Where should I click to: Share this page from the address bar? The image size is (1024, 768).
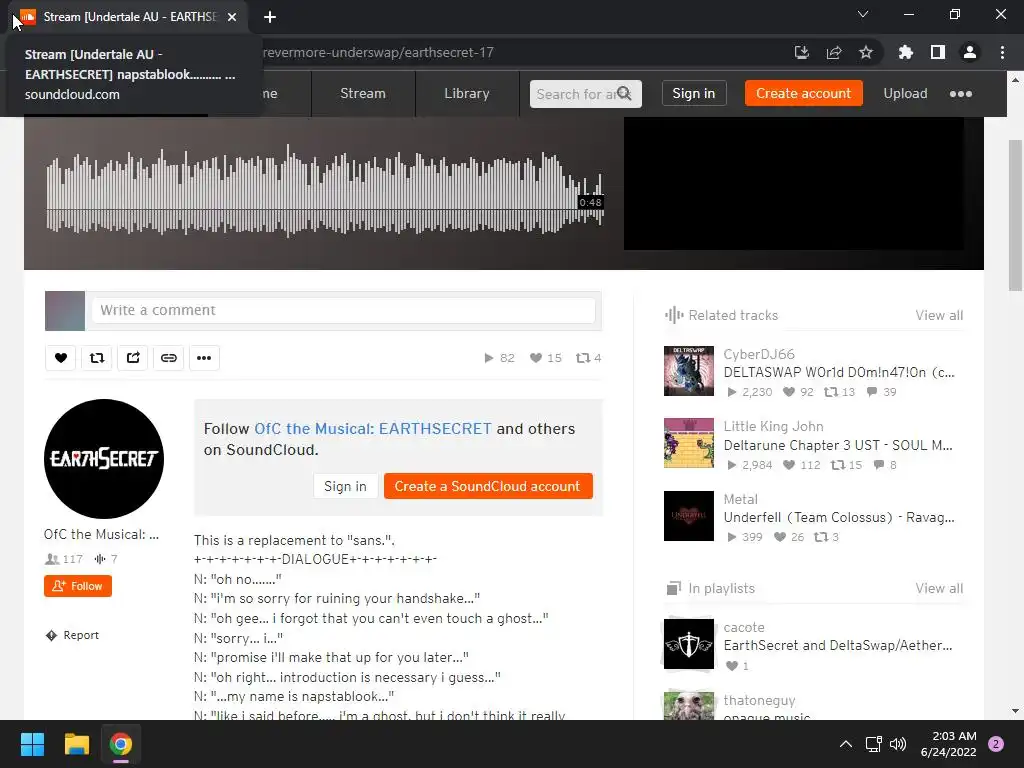(834, 52)
